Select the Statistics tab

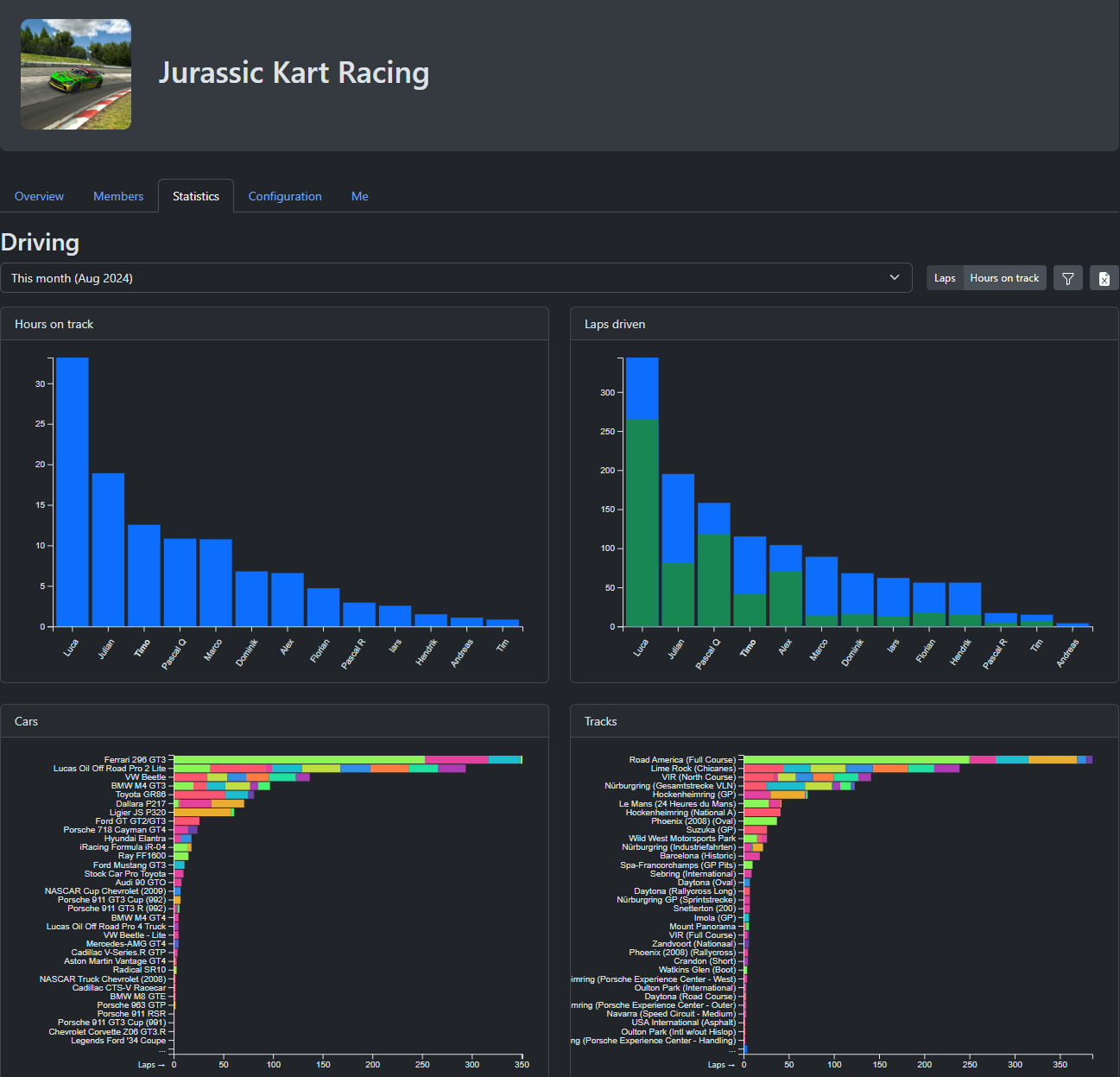(x=196, y=196)
